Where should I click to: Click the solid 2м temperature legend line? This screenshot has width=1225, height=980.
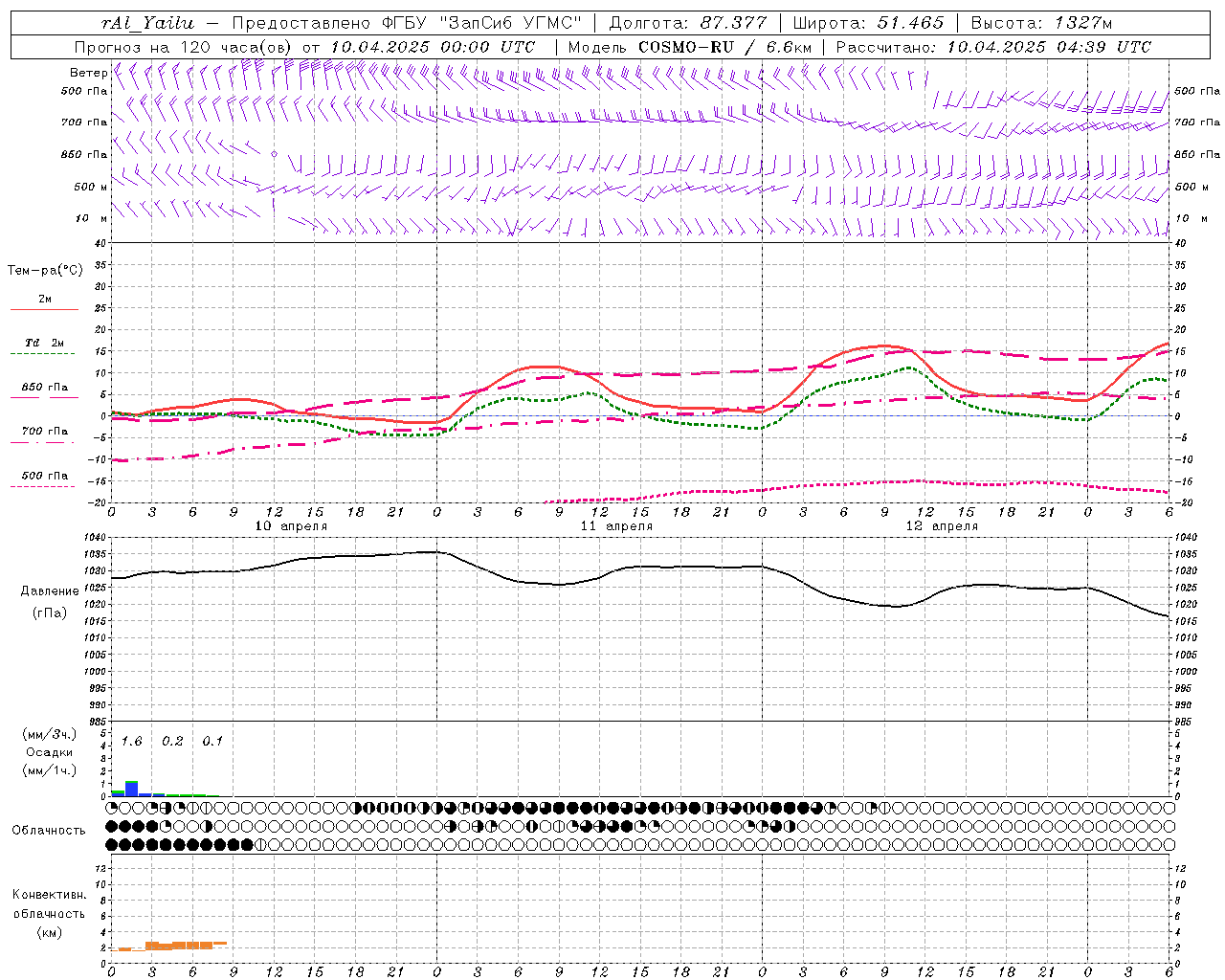click(x=44, y=310)
